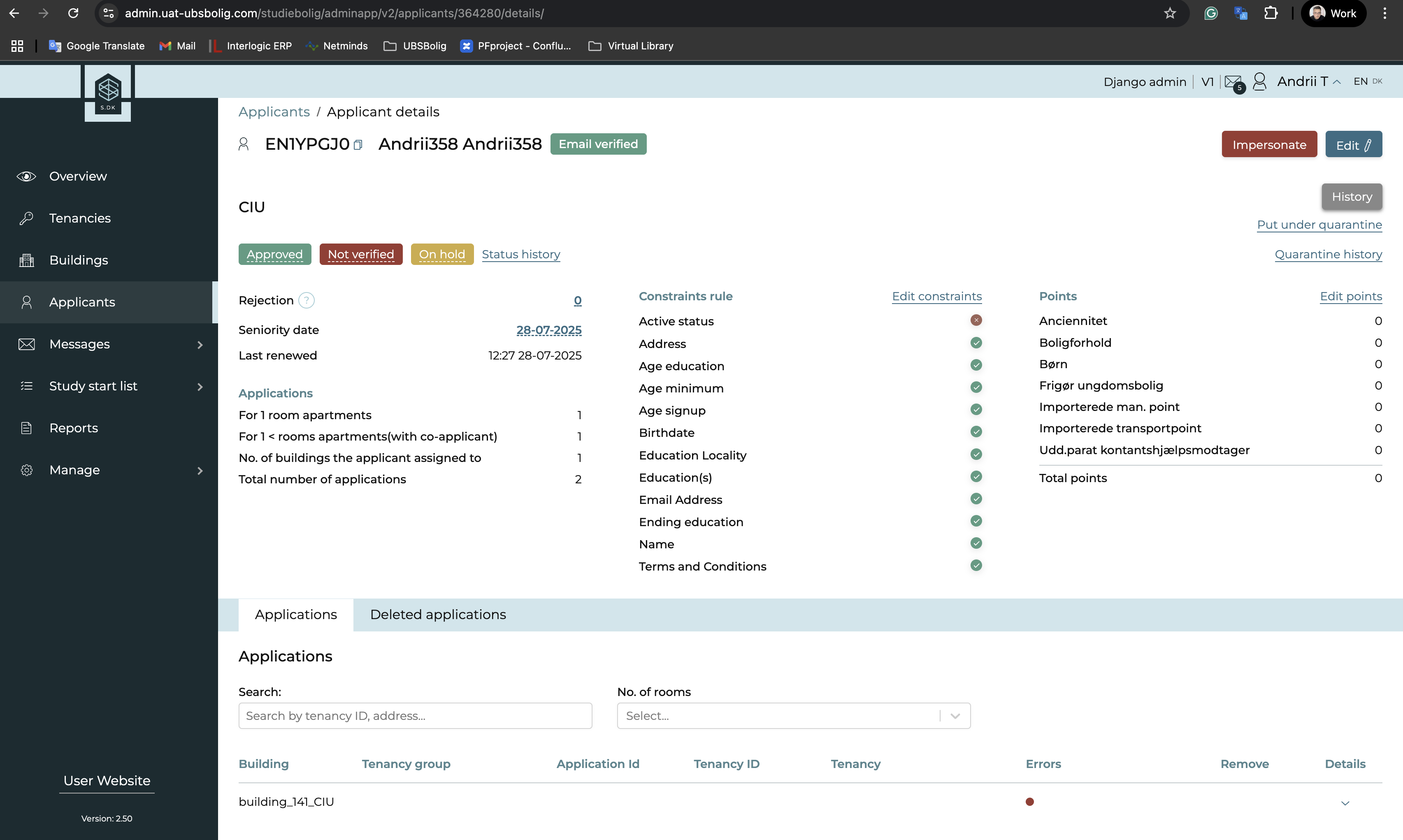Image resolution: width=1403 pixels, height=840 pixels.
Task: Click the Manage gear icon
Action: [26, 470]
